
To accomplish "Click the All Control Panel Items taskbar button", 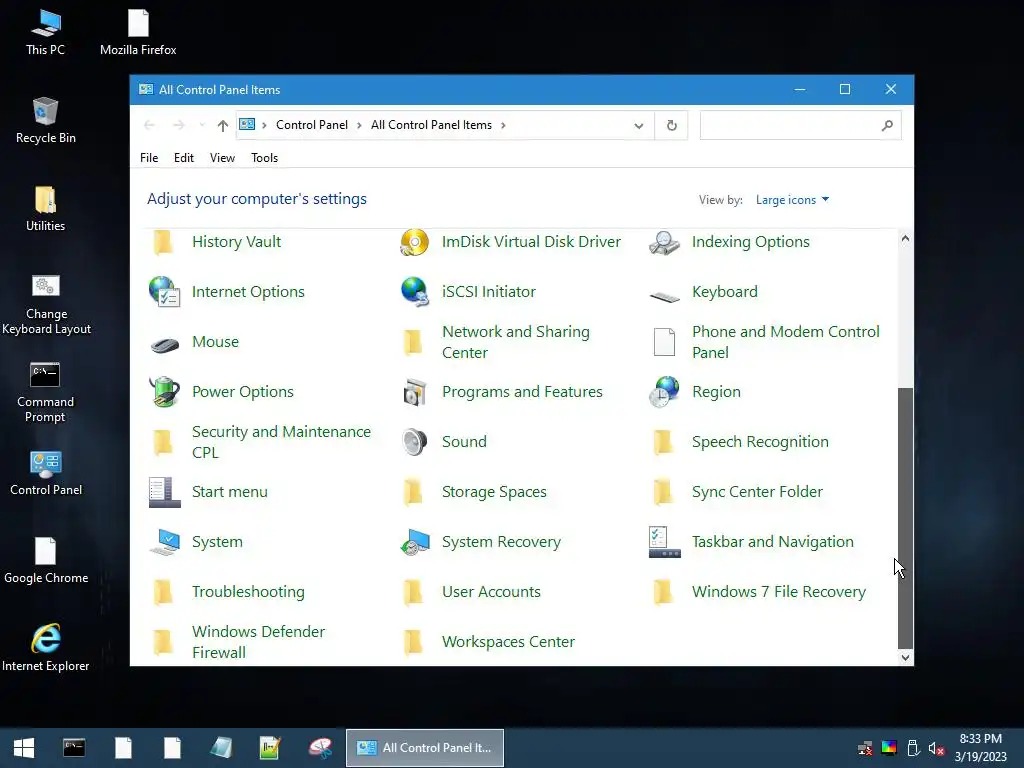I will point(425,748).
